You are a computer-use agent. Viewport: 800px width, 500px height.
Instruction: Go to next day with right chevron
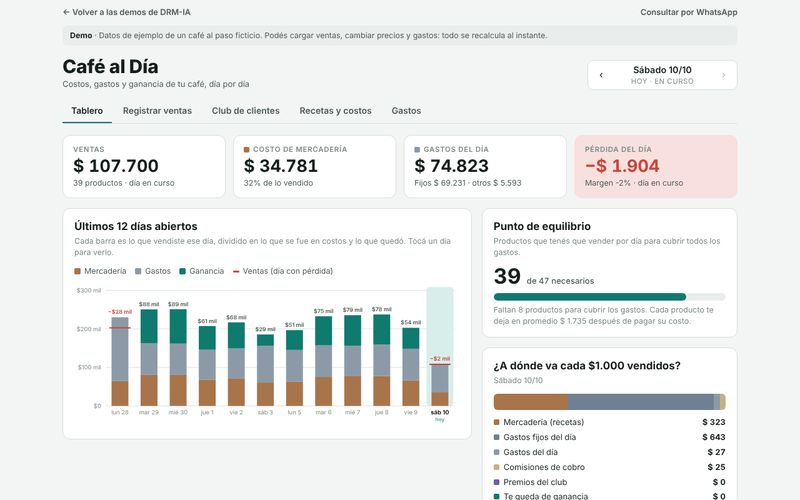[x=723, y=75]
